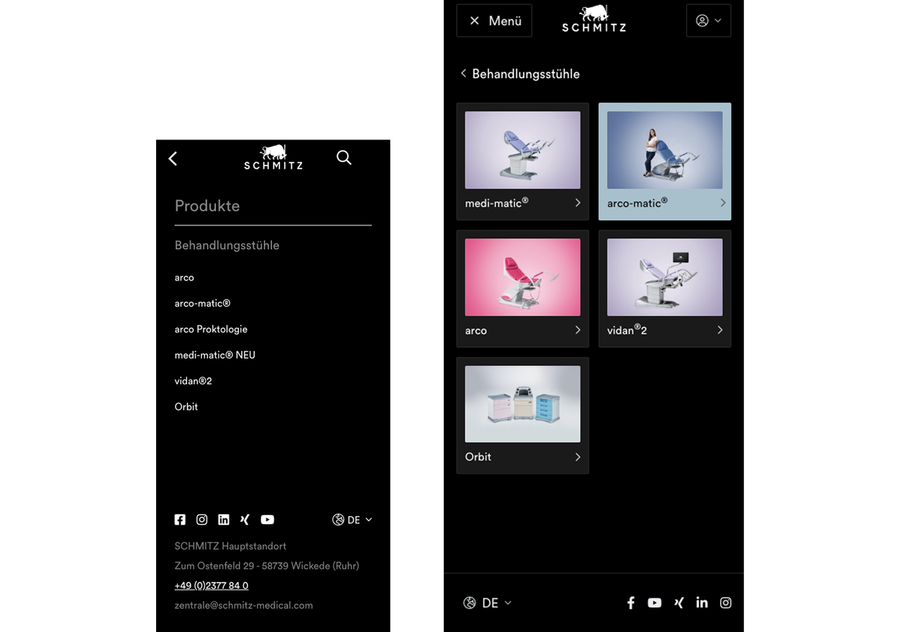The image size is (900, 632).
Task: Select arco Proktologie menu entry
Action: coord(211,329)
